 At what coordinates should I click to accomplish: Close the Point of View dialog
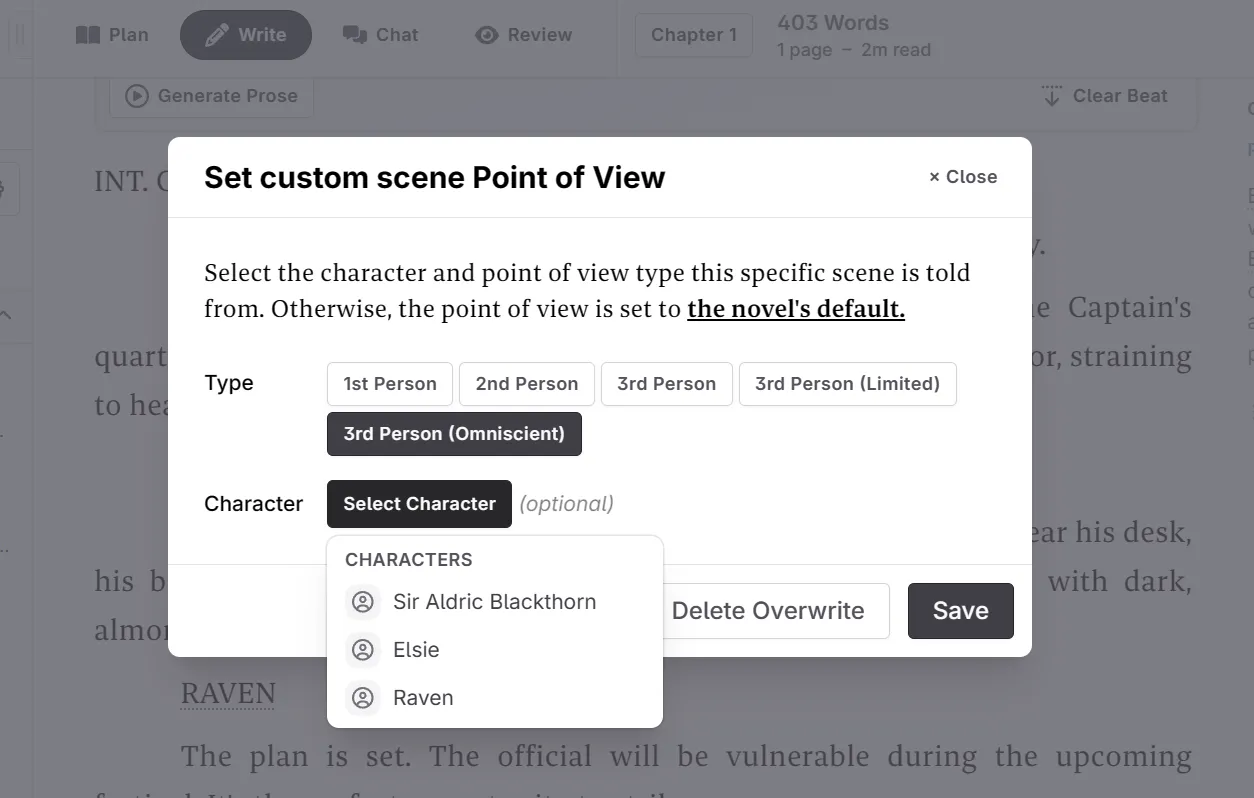click(963, 177)
